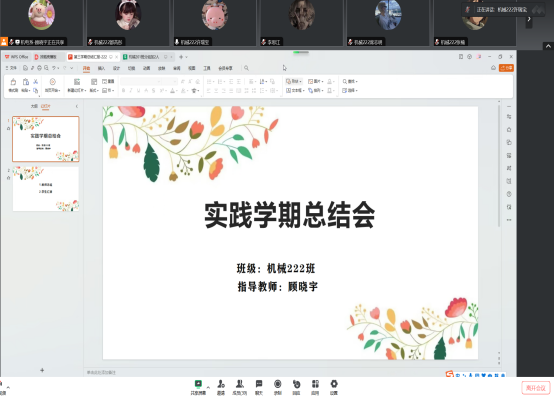Click the red leave meeting button
The image size is (554, 398).
[536, 388]
